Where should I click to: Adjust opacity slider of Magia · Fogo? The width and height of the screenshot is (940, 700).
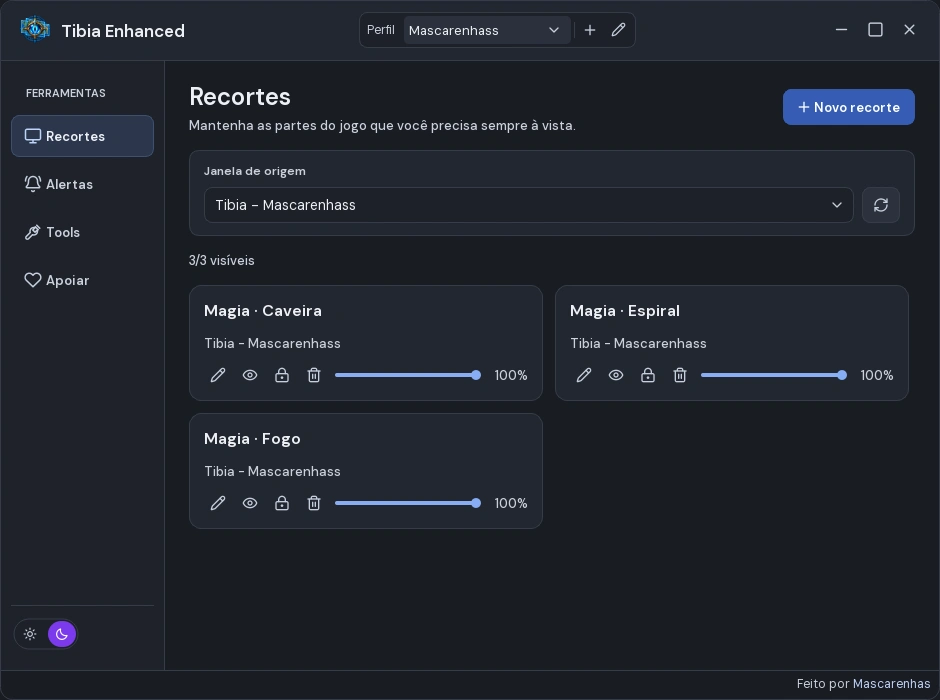408,503
